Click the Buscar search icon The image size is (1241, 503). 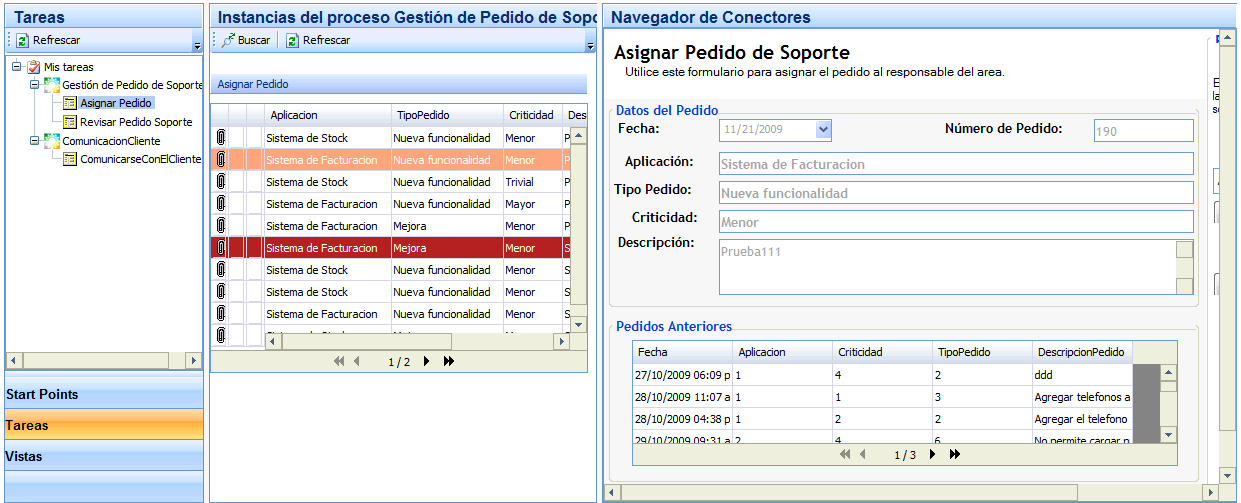[229, 40]
